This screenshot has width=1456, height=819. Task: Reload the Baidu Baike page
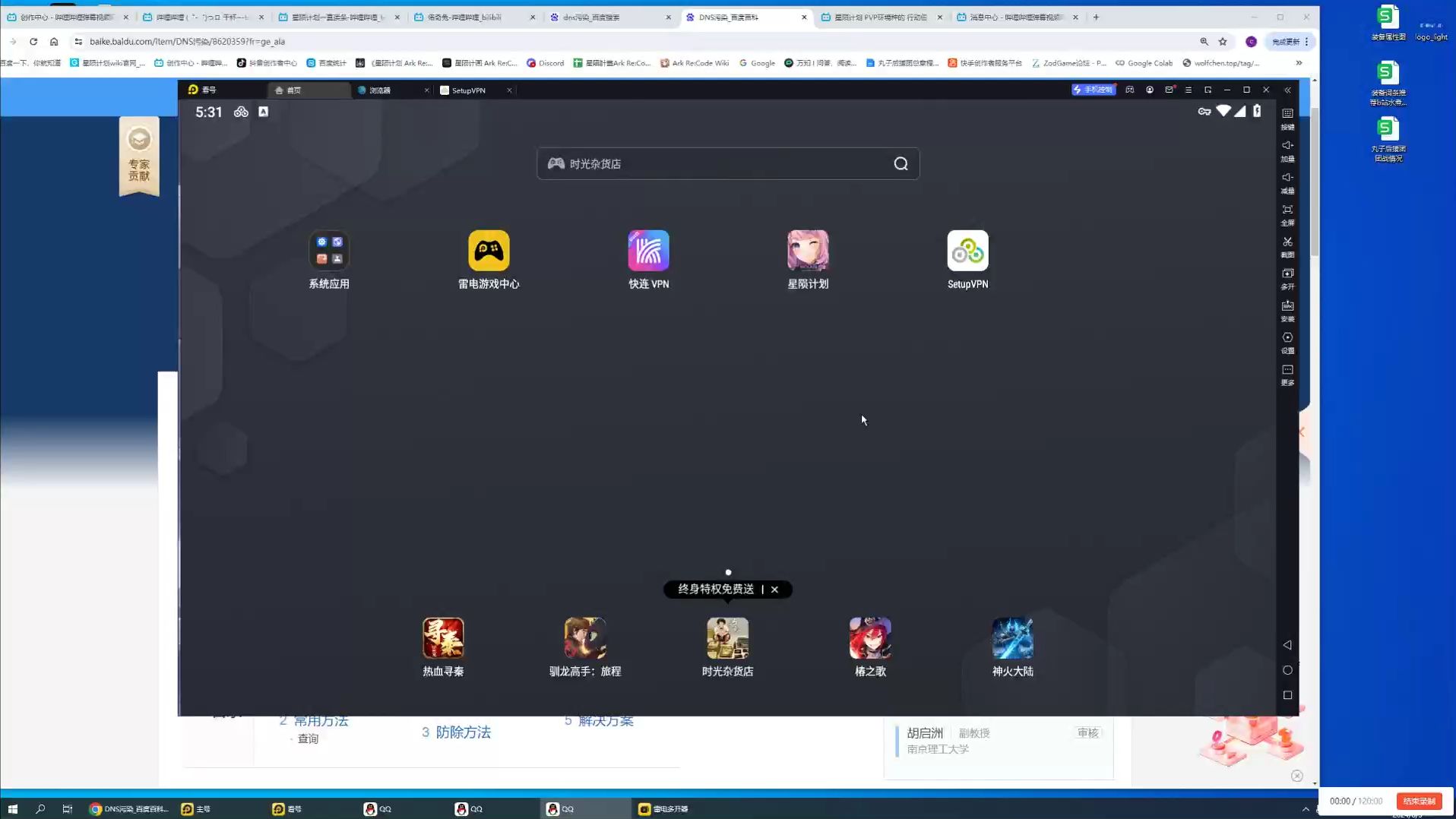click(x=33, y=42)
